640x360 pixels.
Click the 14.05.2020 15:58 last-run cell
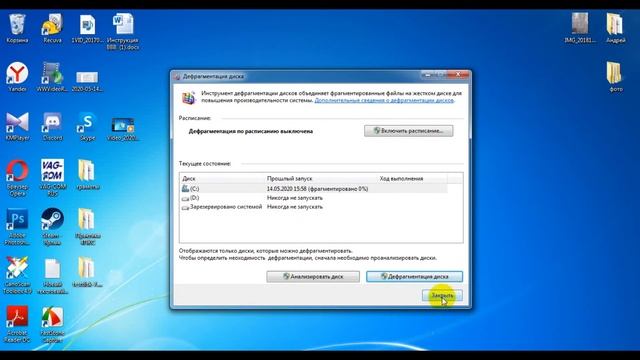tap(318, 189)
